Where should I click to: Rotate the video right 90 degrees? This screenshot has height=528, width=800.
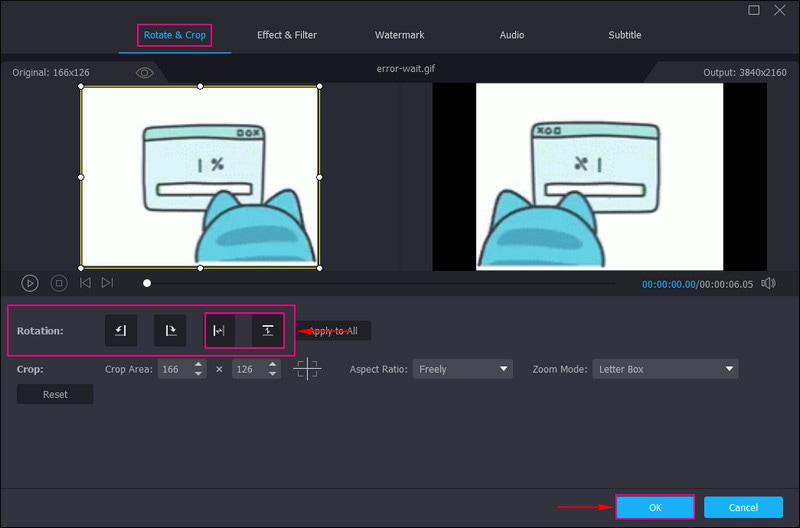click(170, 330)
